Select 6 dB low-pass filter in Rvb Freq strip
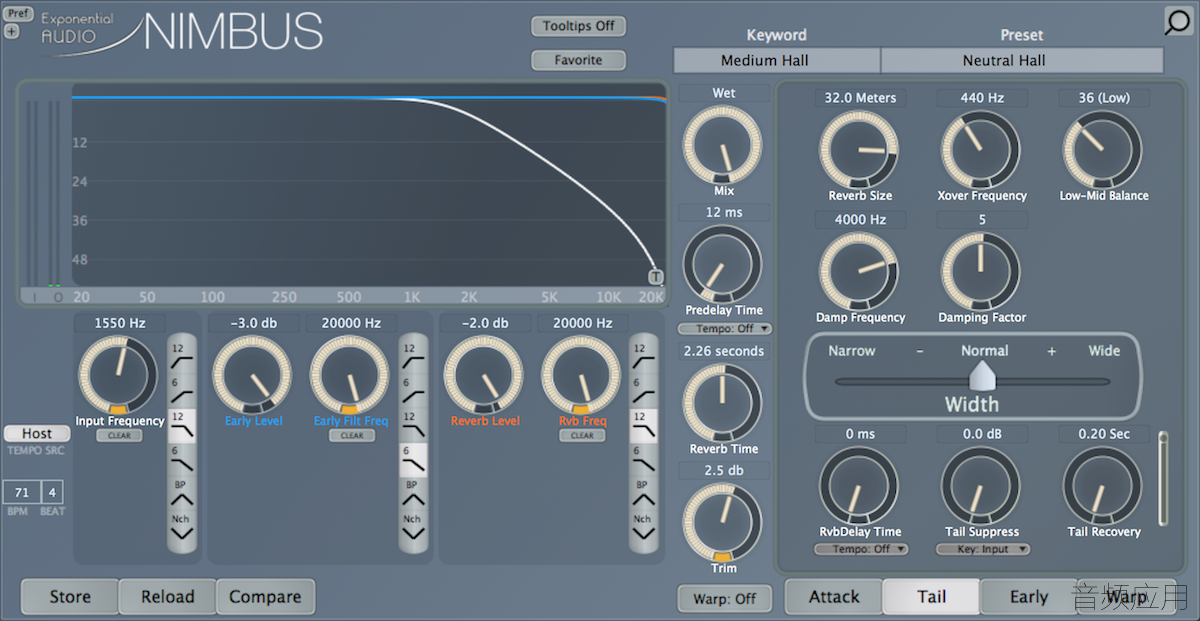This screenshot has height=621, width=1200. click(x=643, y=460)
